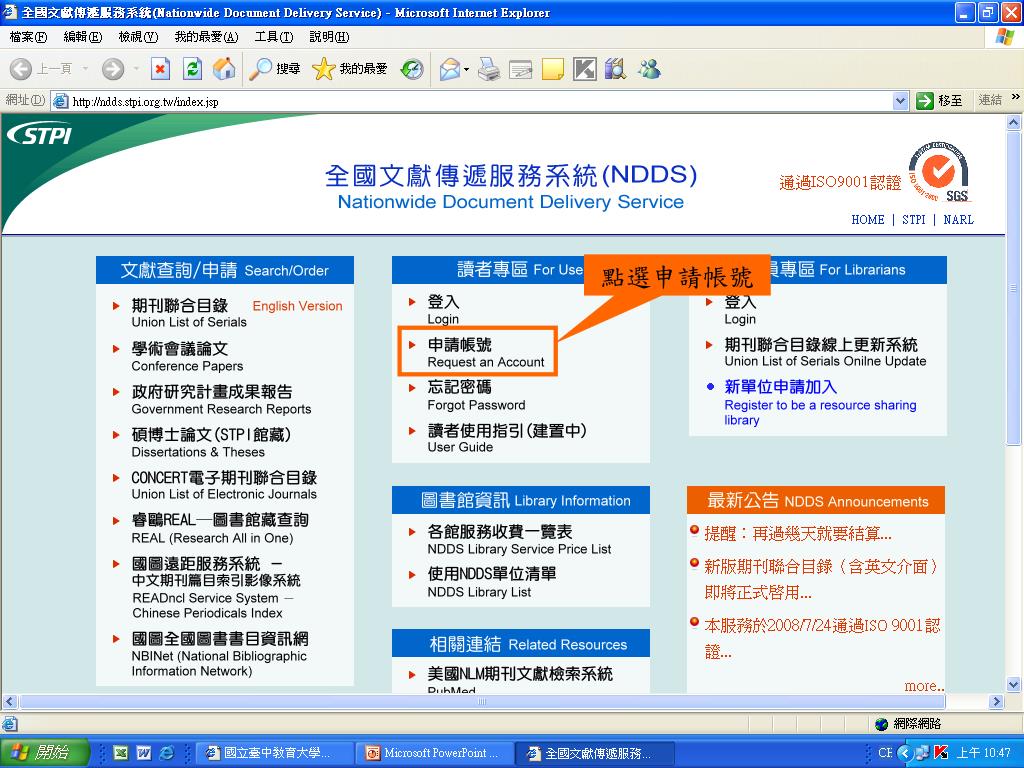Open the 工具(T) Tools menu
Image resolution: width=1024 pixels, height=768 pixels.
[274, 37]
